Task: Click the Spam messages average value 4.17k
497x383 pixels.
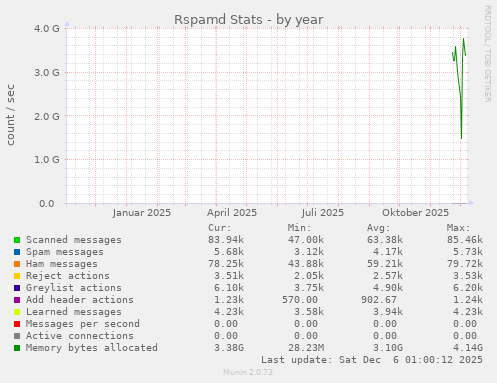Action: point(388,252)
